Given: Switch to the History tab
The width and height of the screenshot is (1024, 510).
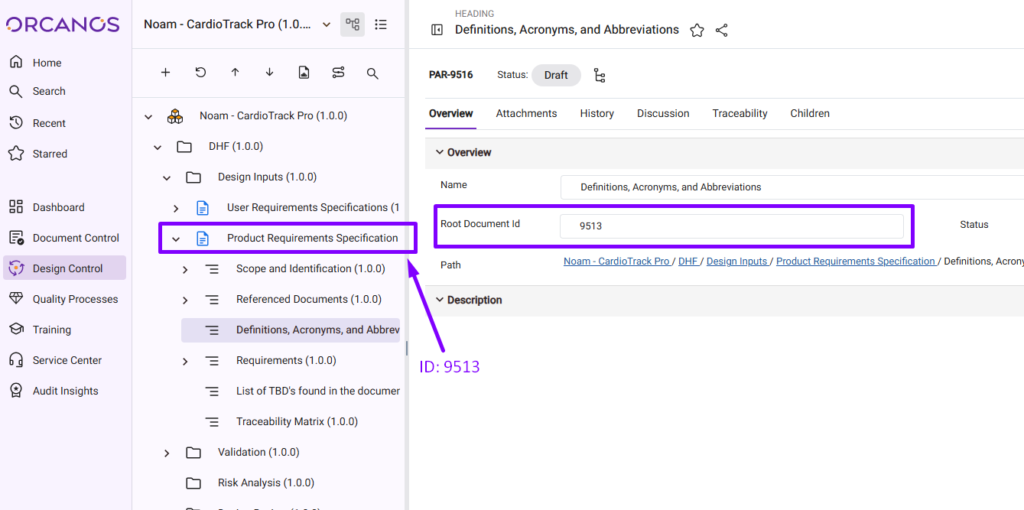Looking at the screenshot, I should tap(596, 114).
